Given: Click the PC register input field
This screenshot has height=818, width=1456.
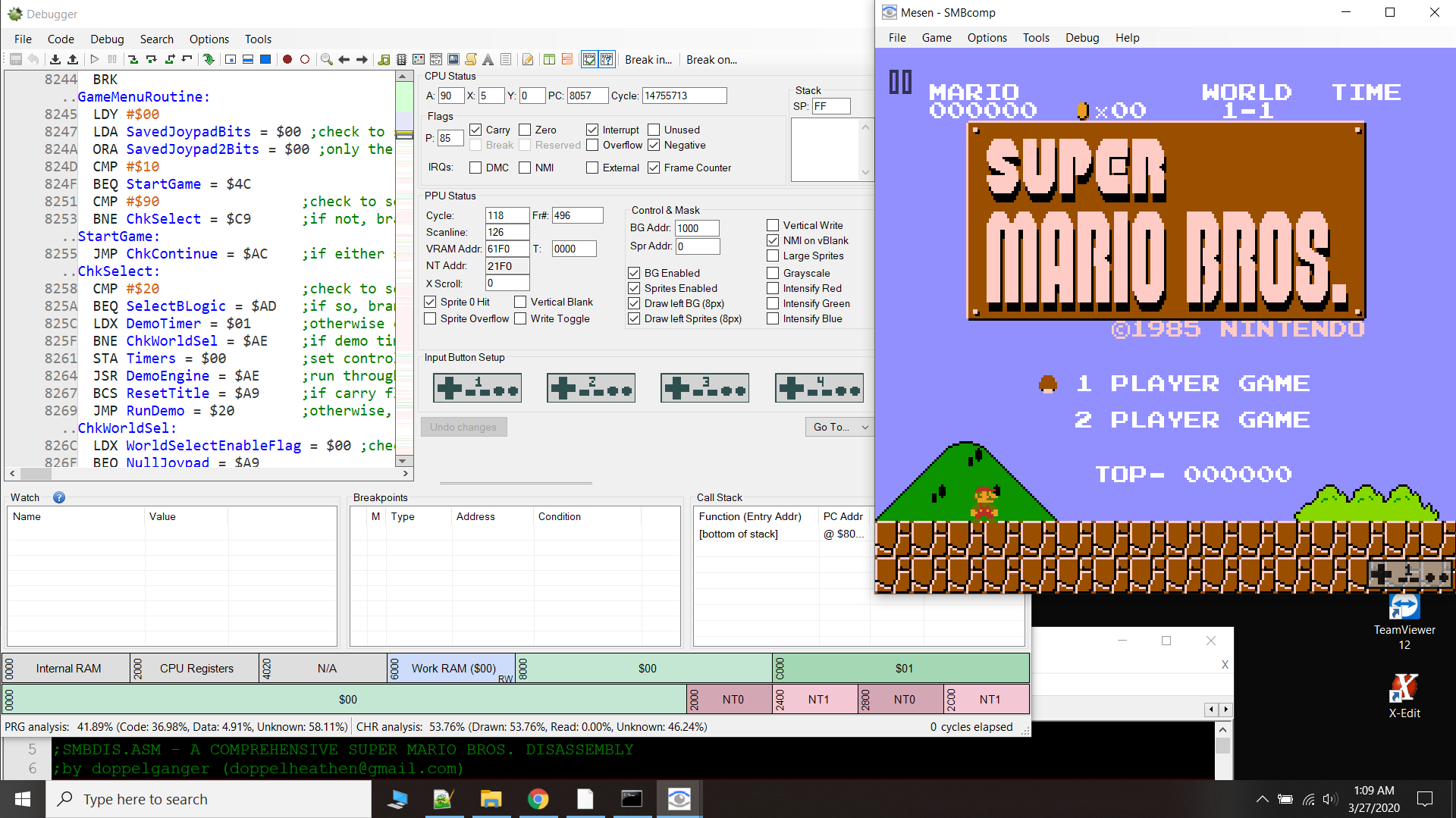Looking at the screenshot, I should click(x=587, y=96).
